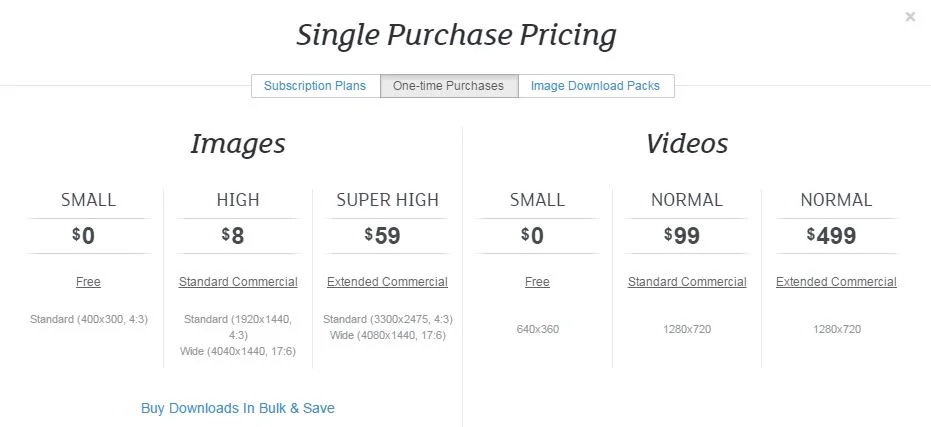Open the Standard Commercial link under Videos

point(687,282)
